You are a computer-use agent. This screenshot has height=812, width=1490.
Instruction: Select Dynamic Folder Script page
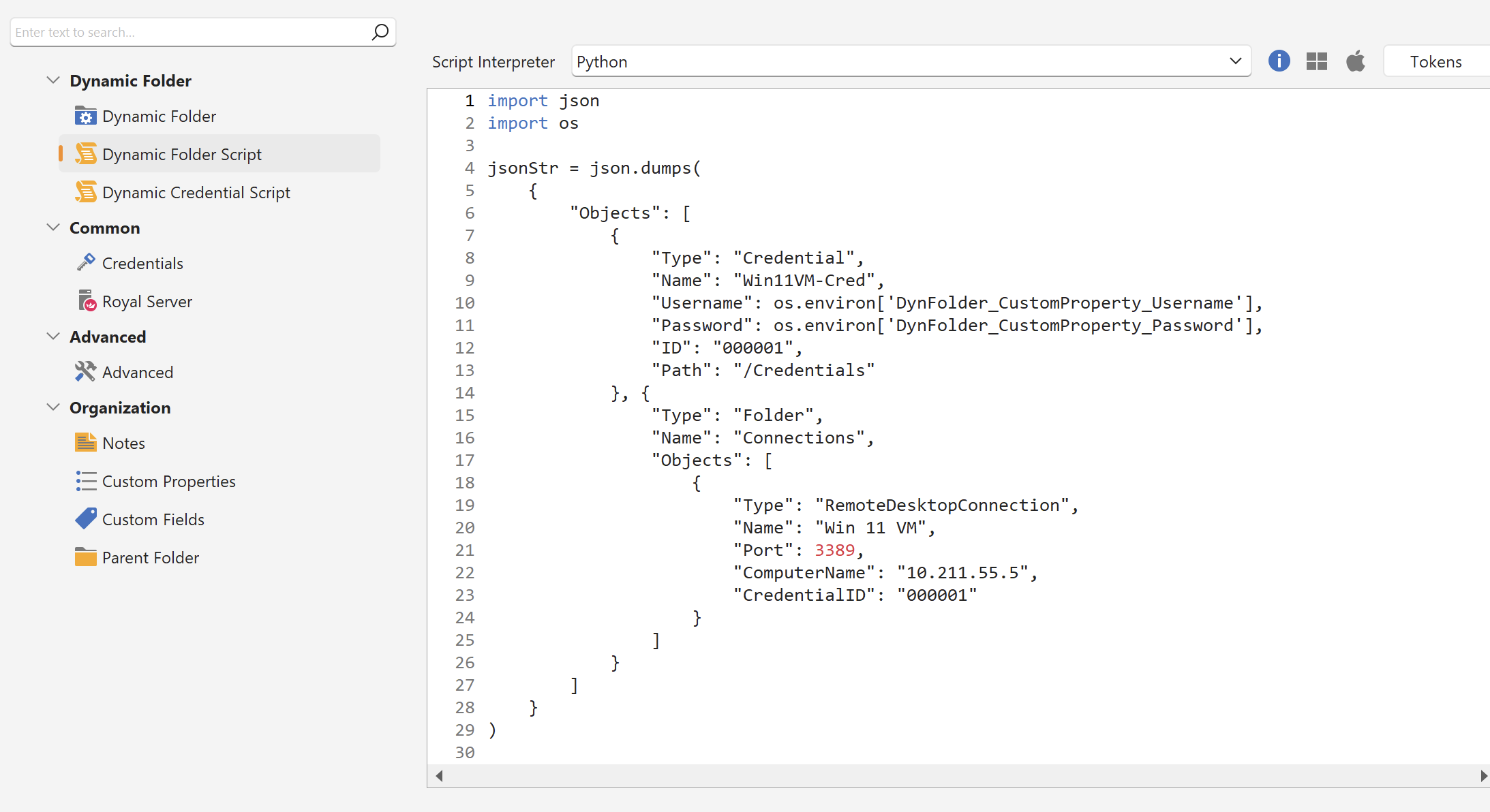tap(219, 154)
